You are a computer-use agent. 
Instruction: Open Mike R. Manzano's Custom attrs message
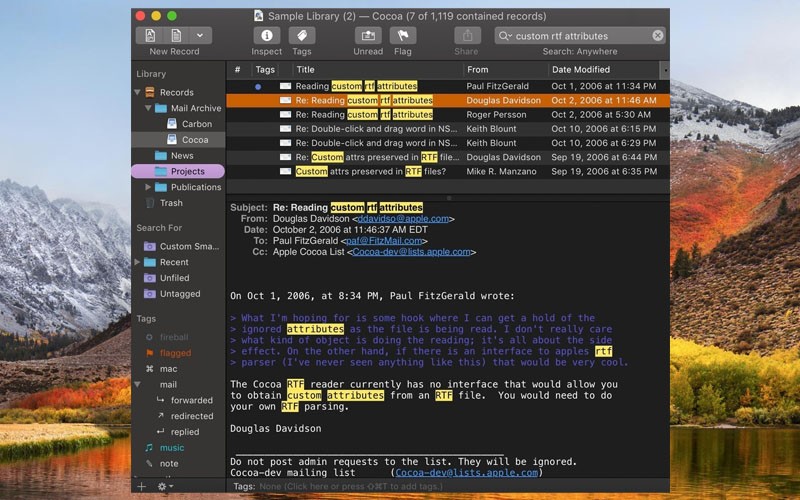click(x=448, y=172)
